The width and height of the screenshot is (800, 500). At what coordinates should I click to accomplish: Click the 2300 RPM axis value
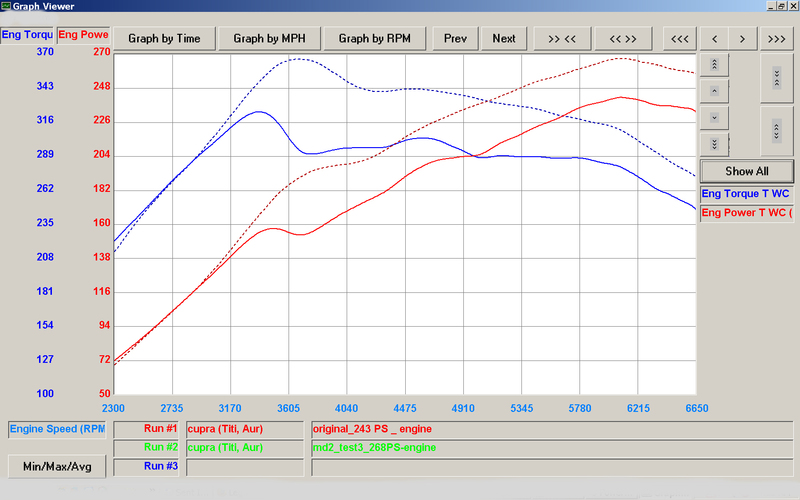113,408
